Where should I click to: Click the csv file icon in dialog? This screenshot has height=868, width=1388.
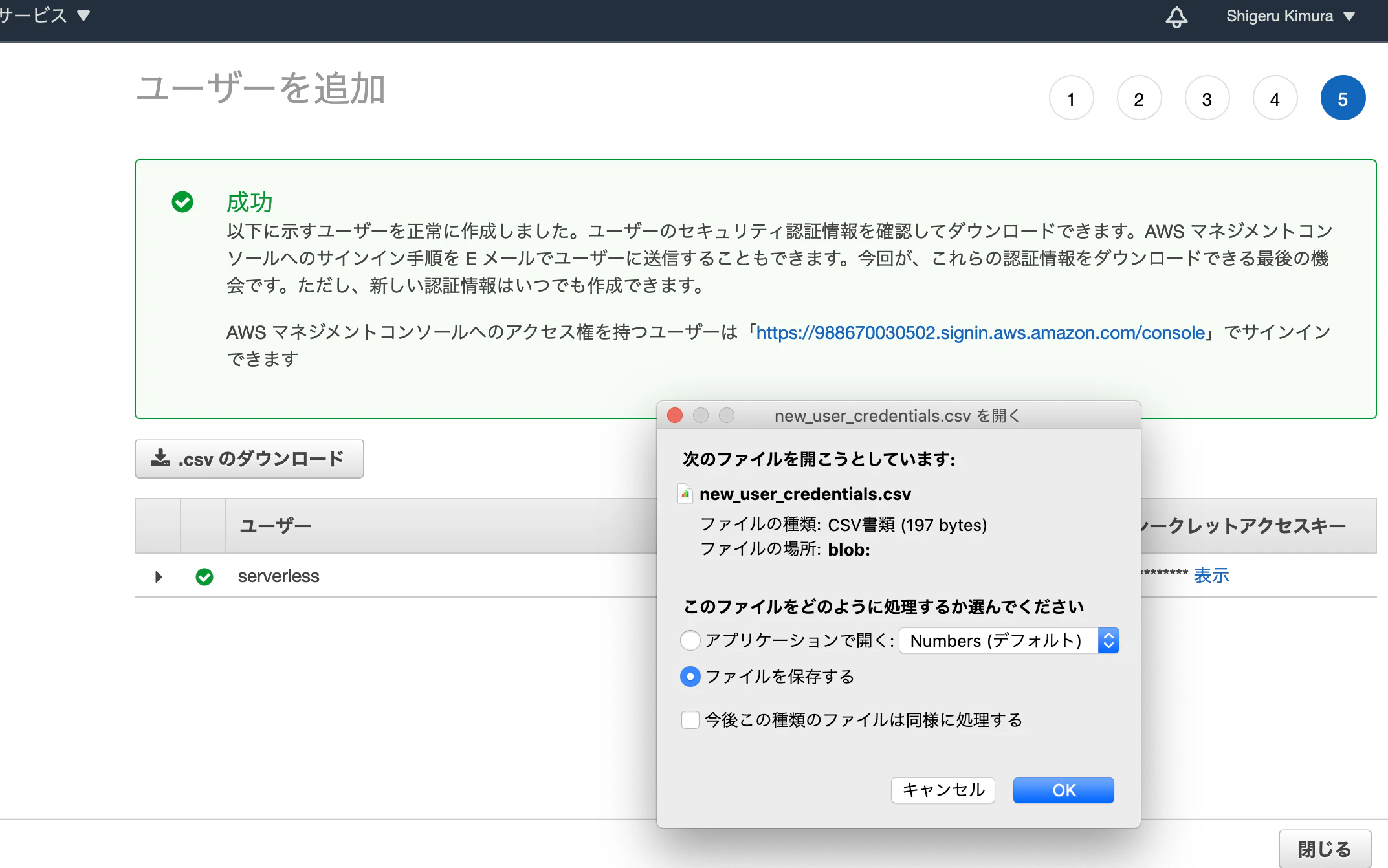(x=685, y=494)
